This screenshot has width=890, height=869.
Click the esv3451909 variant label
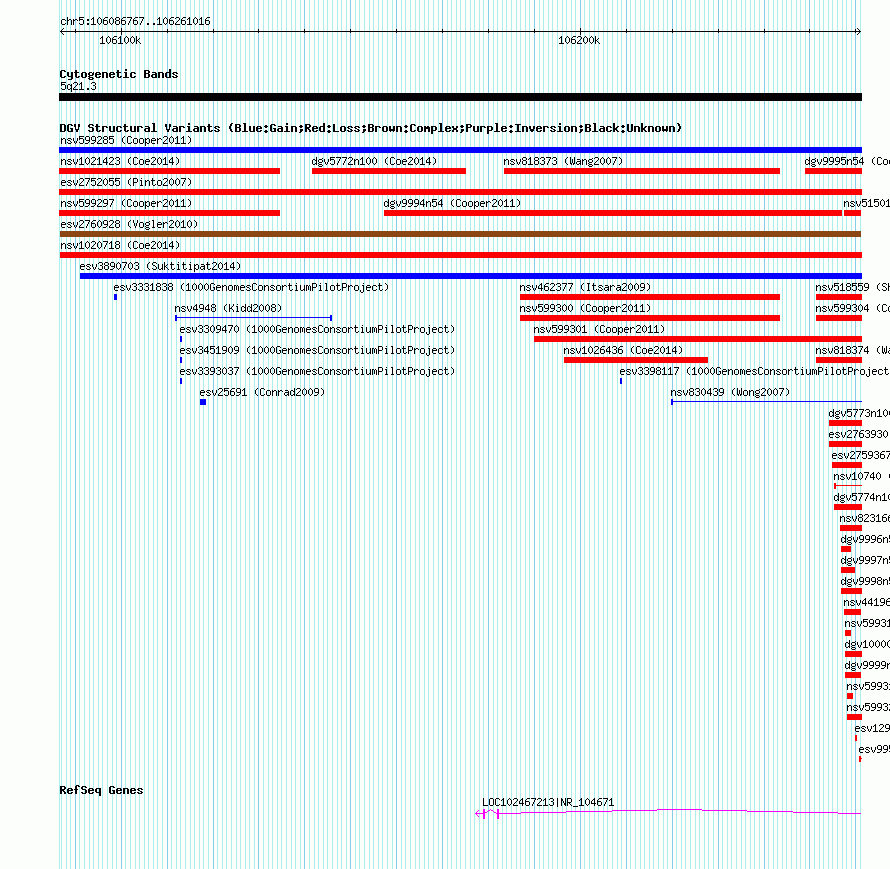coord(317,350)
